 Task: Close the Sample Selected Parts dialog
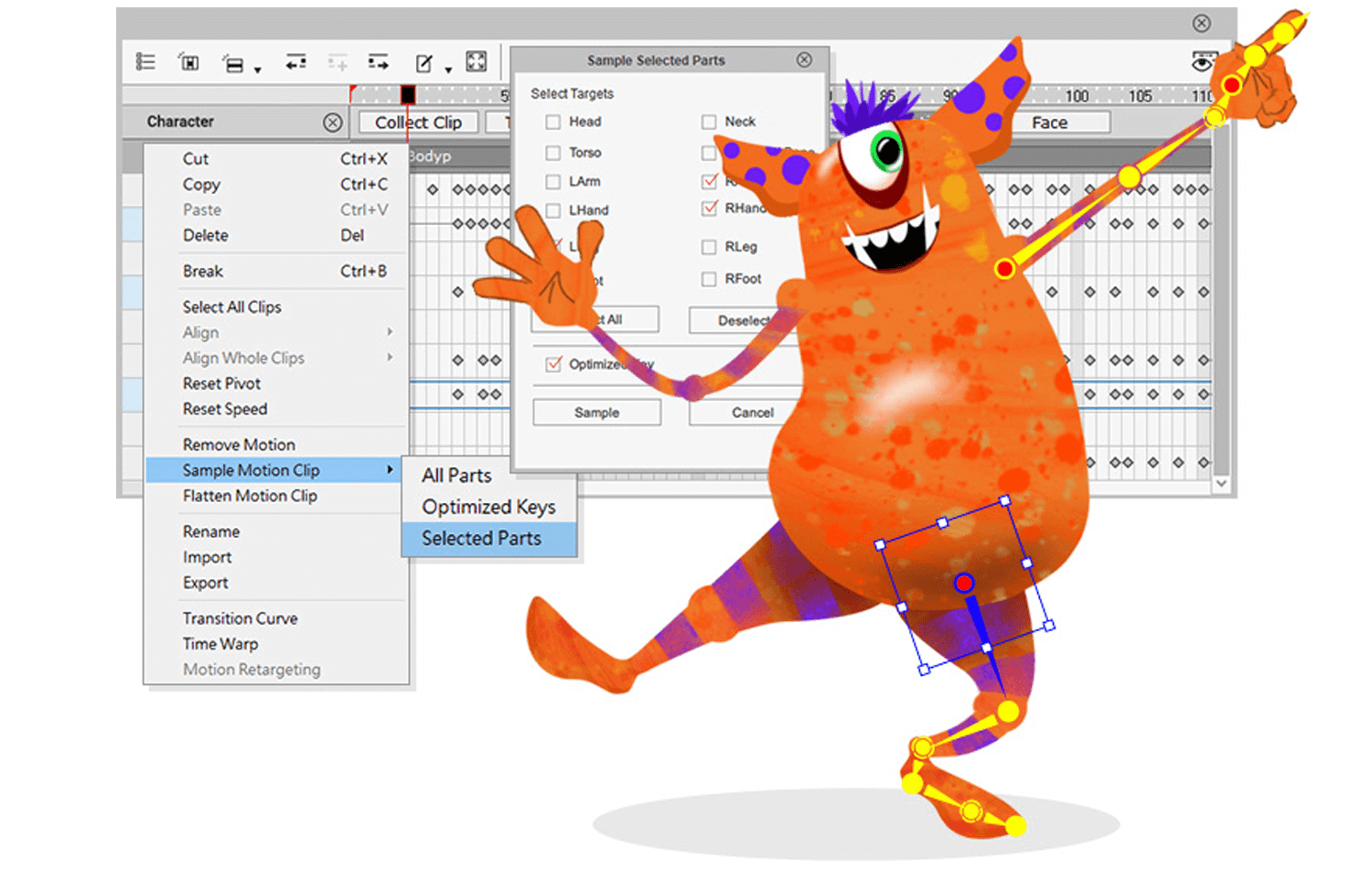click(x=804, y=59)
